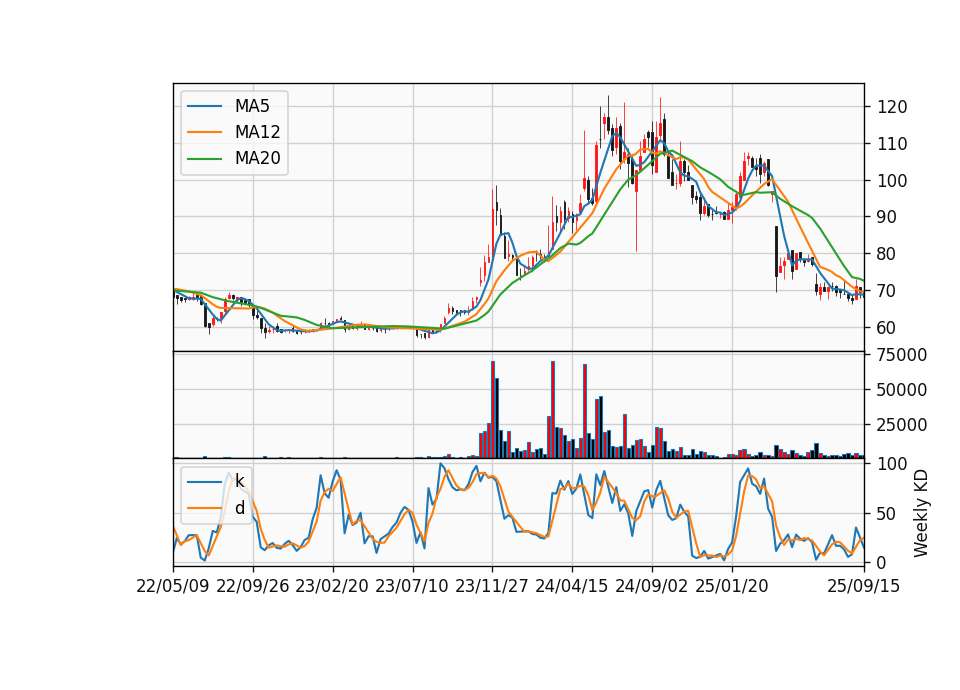Click the 22/05/09 date label
This screenshot has height=690, width=960.
point(173,586)
